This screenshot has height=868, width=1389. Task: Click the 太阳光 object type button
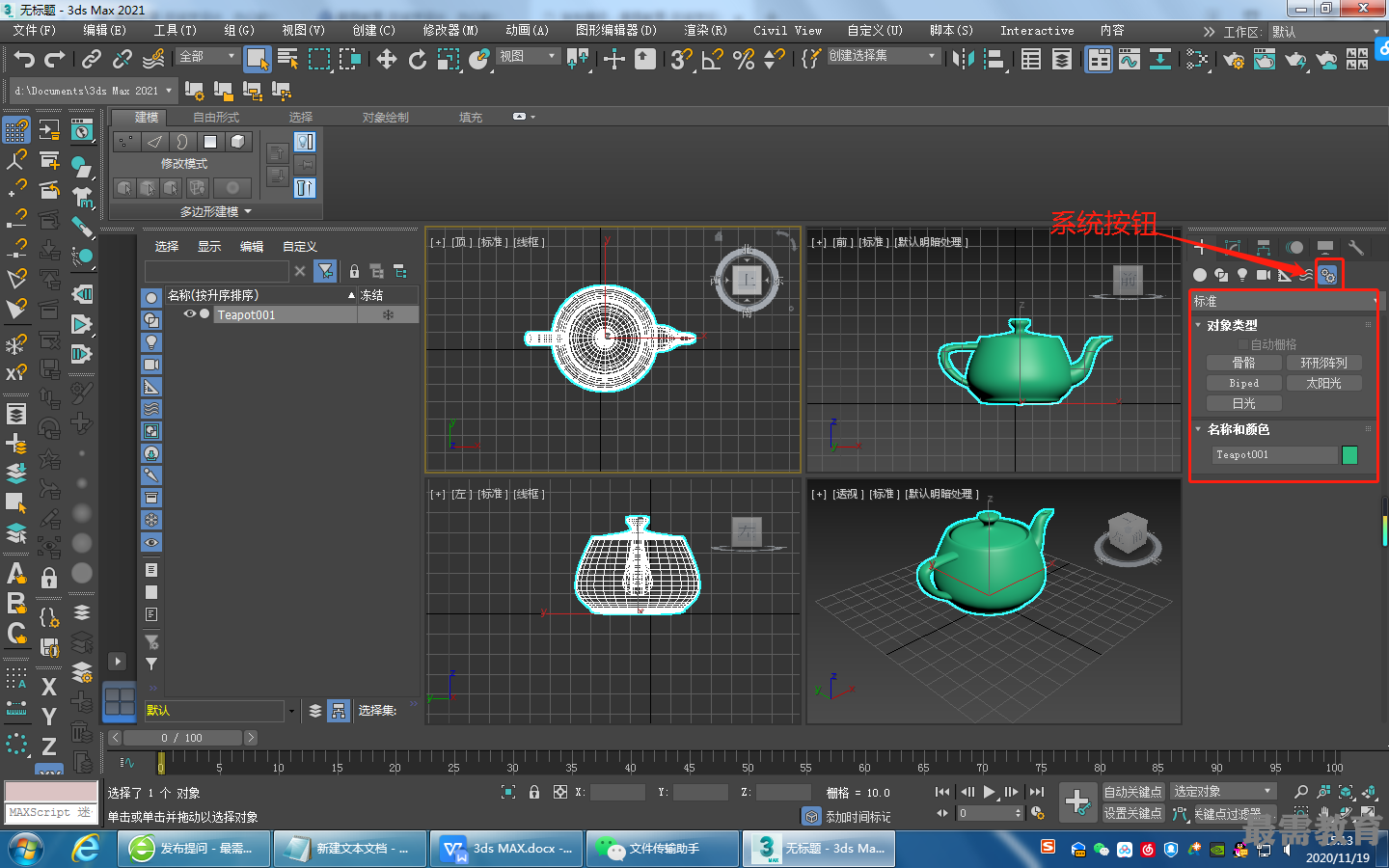1324,384
